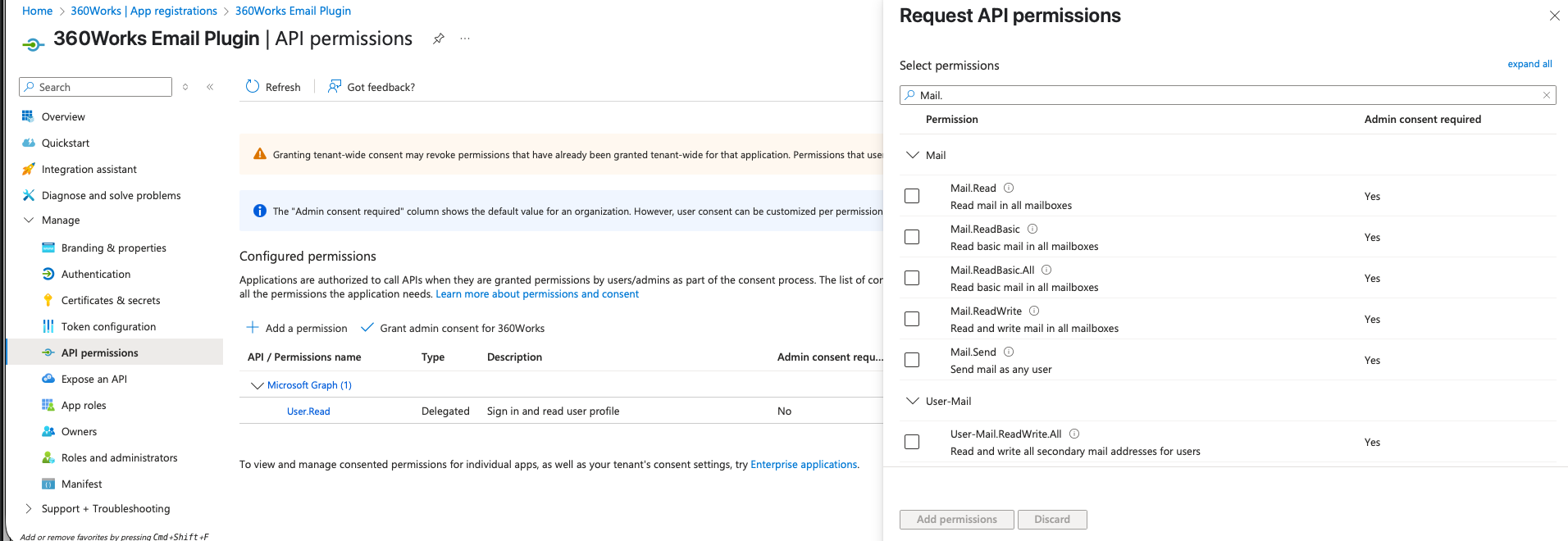Enable the Mail.ReadBasic.All checkbox

pos(912,278)
